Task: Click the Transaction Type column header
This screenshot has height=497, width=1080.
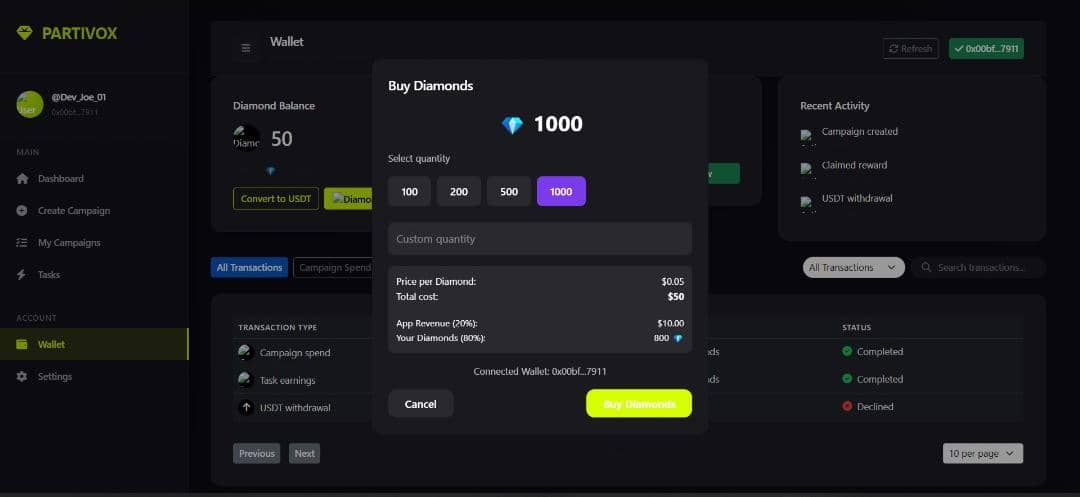Action: coord(278,327)
